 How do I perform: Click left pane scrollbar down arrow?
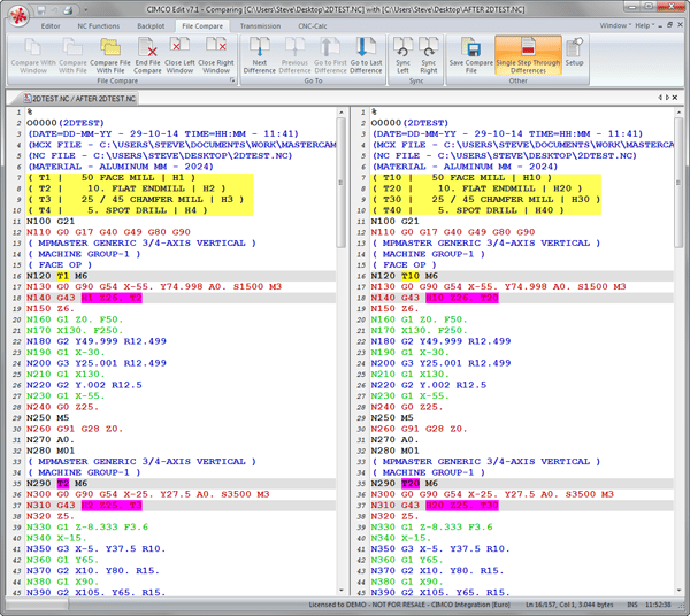[x=341, y=590]
